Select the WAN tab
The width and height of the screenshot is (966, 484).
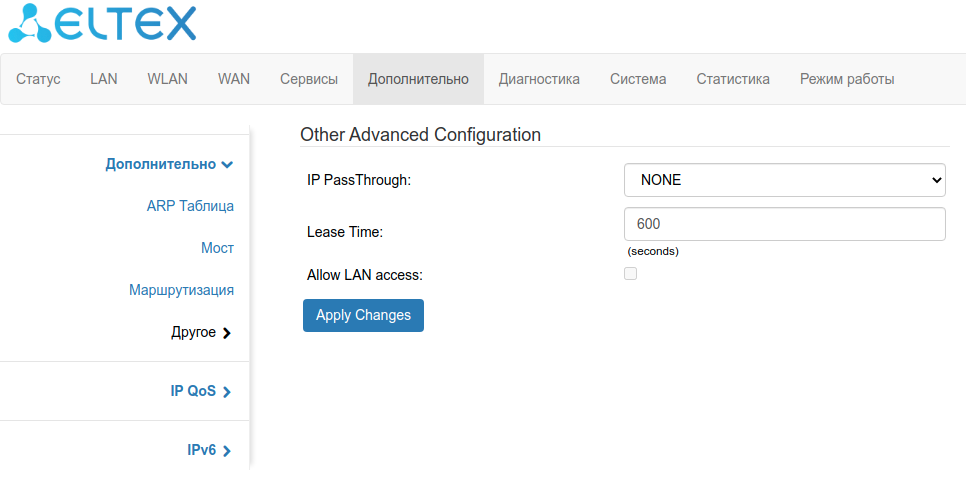pos(234,79)
